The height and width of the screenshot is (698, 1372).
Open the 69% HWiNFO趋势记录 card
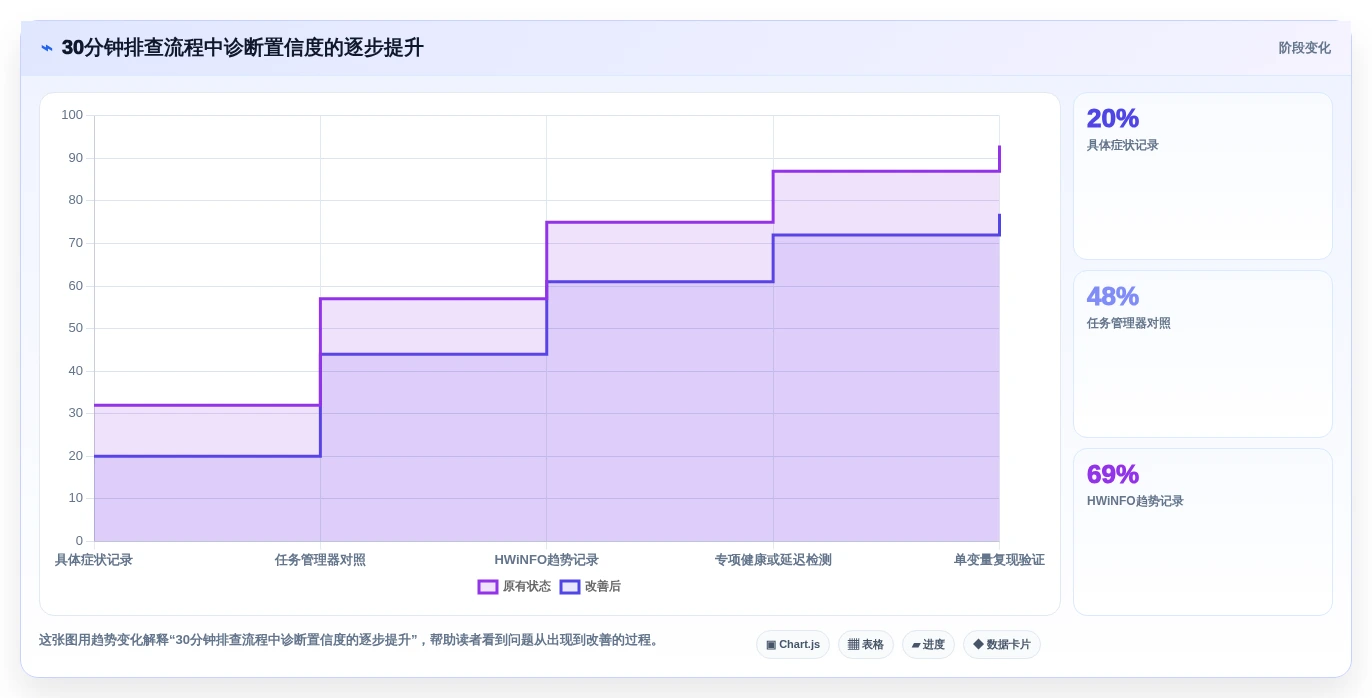coord(1203,532)
